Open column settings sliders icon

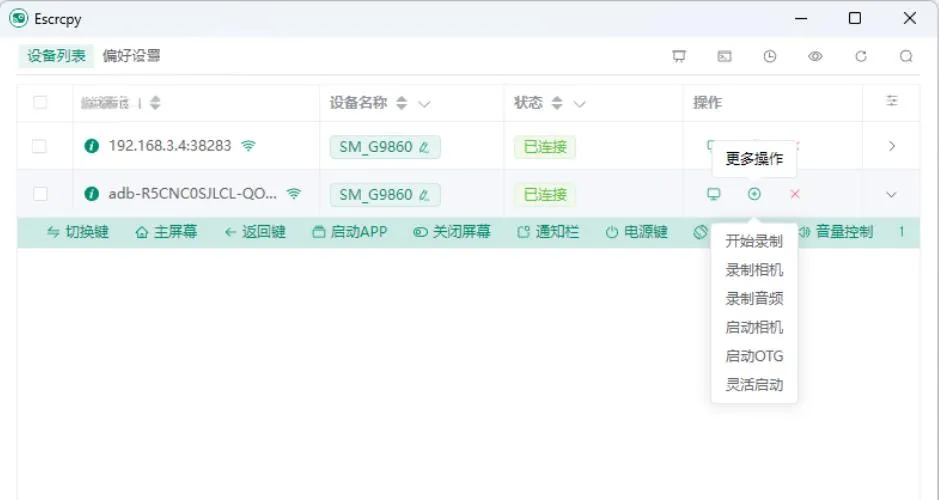(x=892, y=101)
